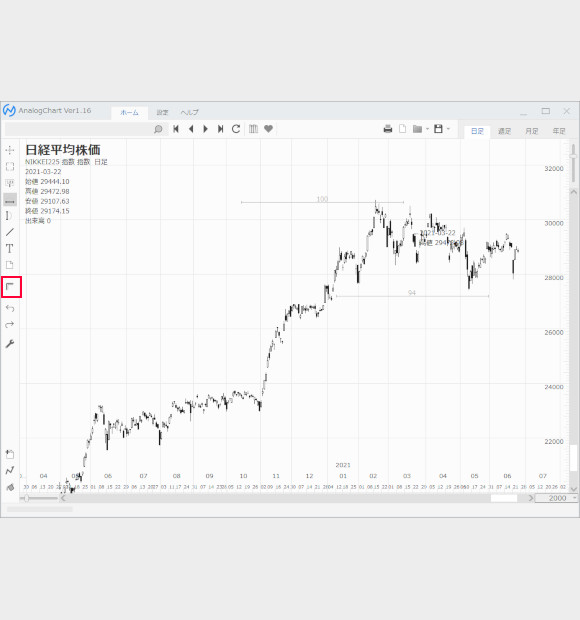Expand the folder open dropdown arrow
The width and height of the screenshot is (580, 620).
(427, 129)
